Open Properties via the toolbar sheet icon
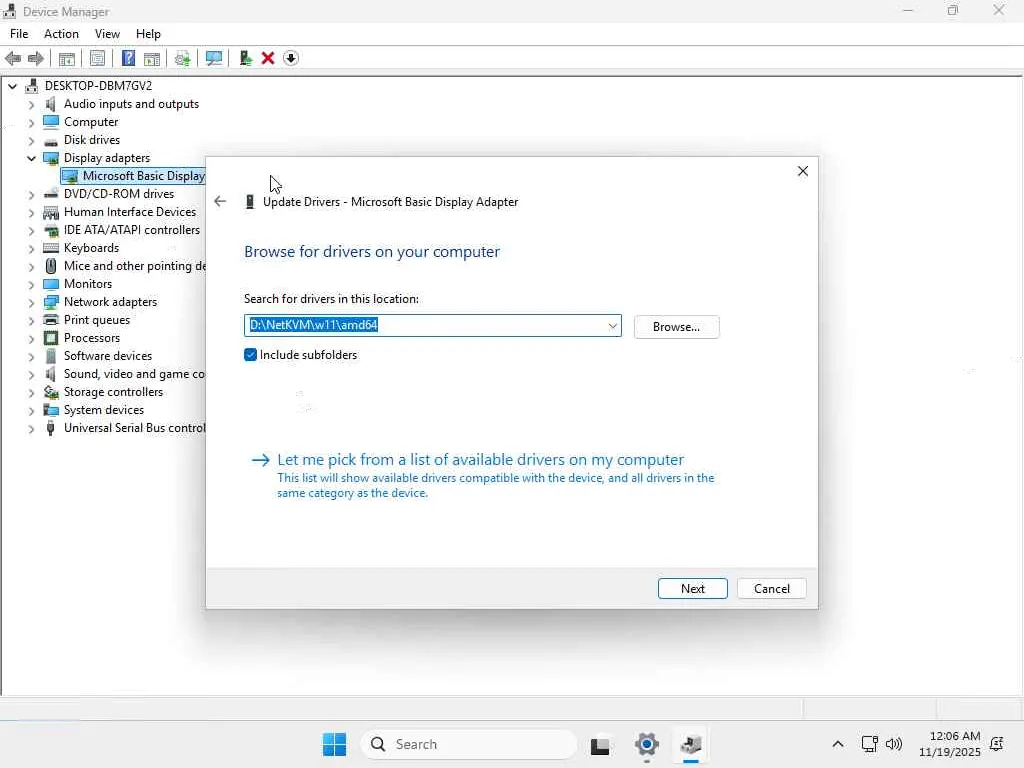Viewport: 1024px width, 768px height. pyautogui.click(x=97, y=58)
